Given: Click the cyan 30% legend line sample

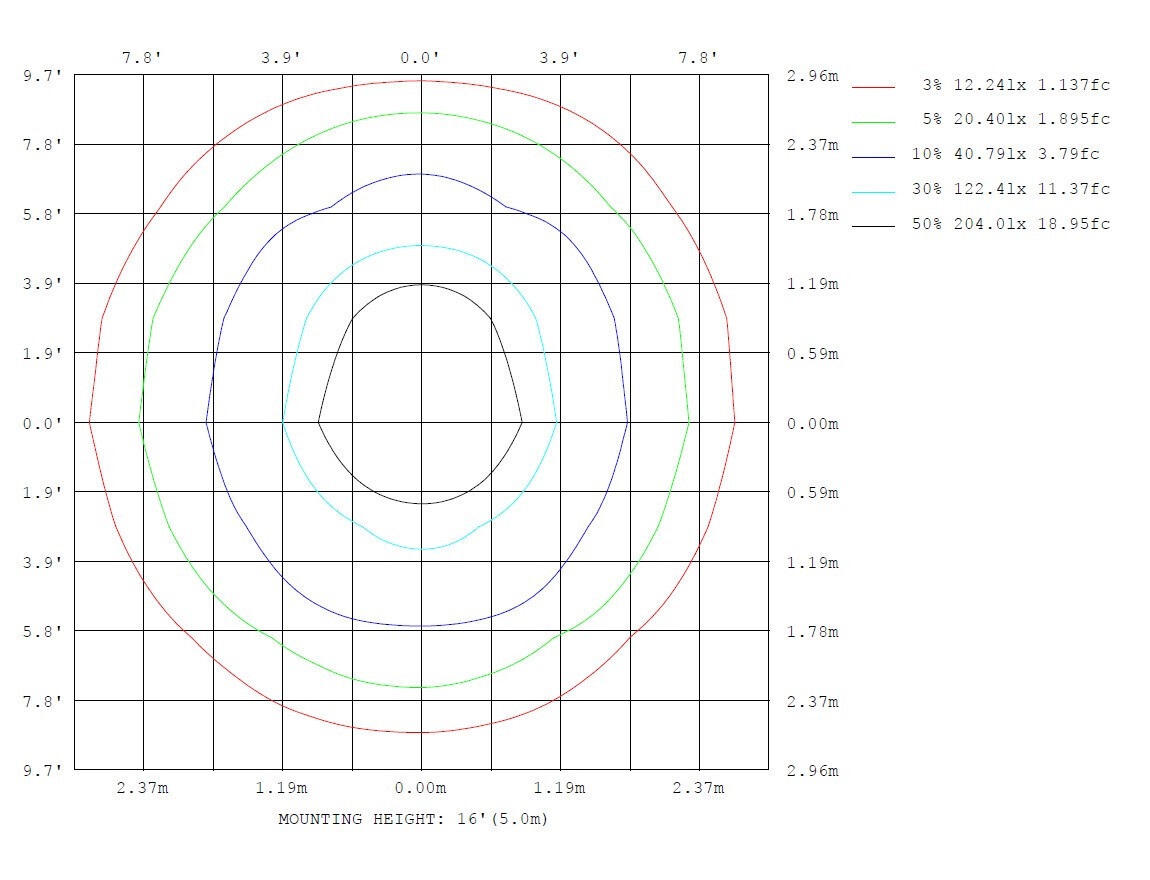Looking at the screenshot, I should point(873,192).
